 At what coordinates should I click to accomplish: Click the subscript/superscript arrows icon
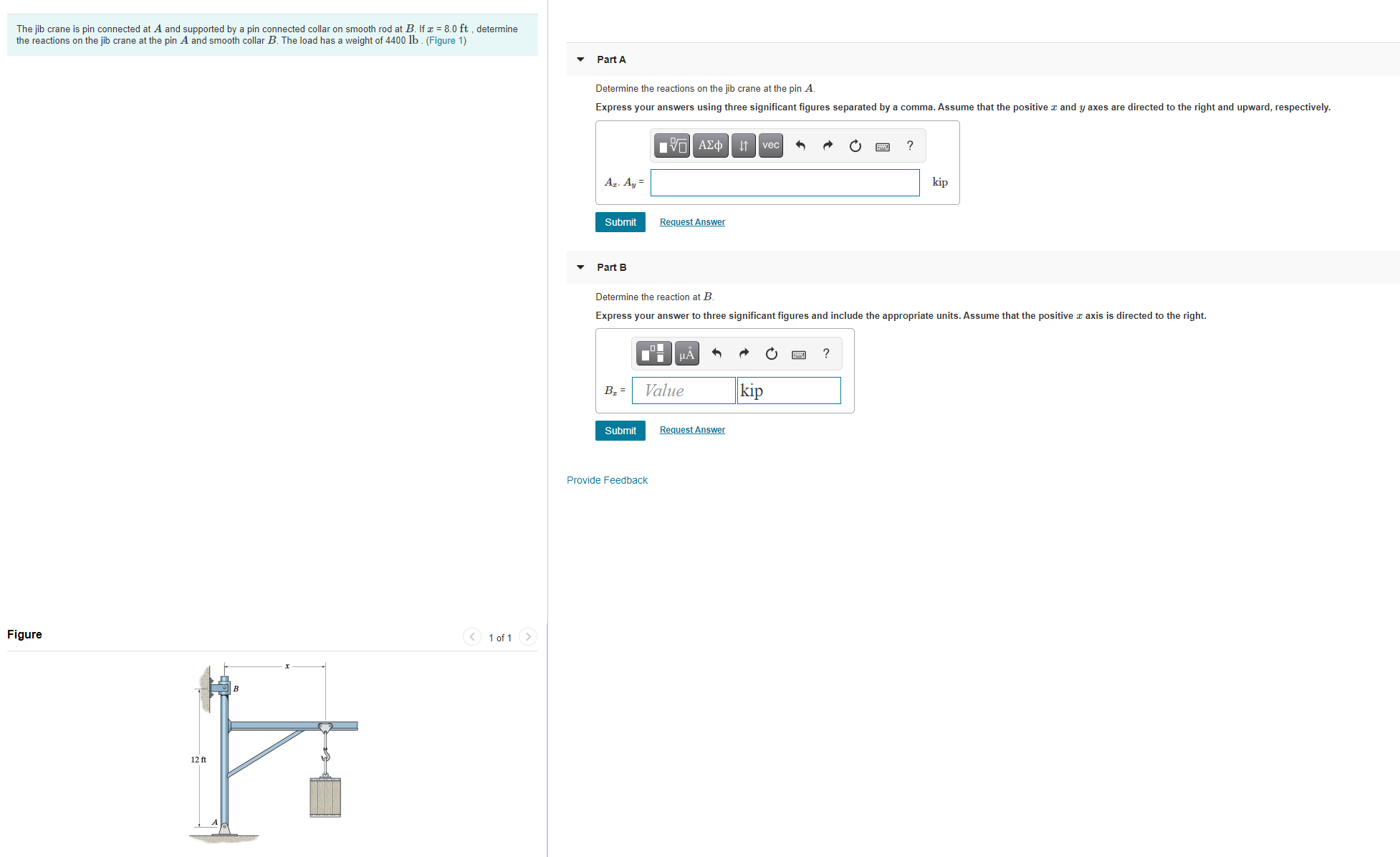tap(743, 145)
